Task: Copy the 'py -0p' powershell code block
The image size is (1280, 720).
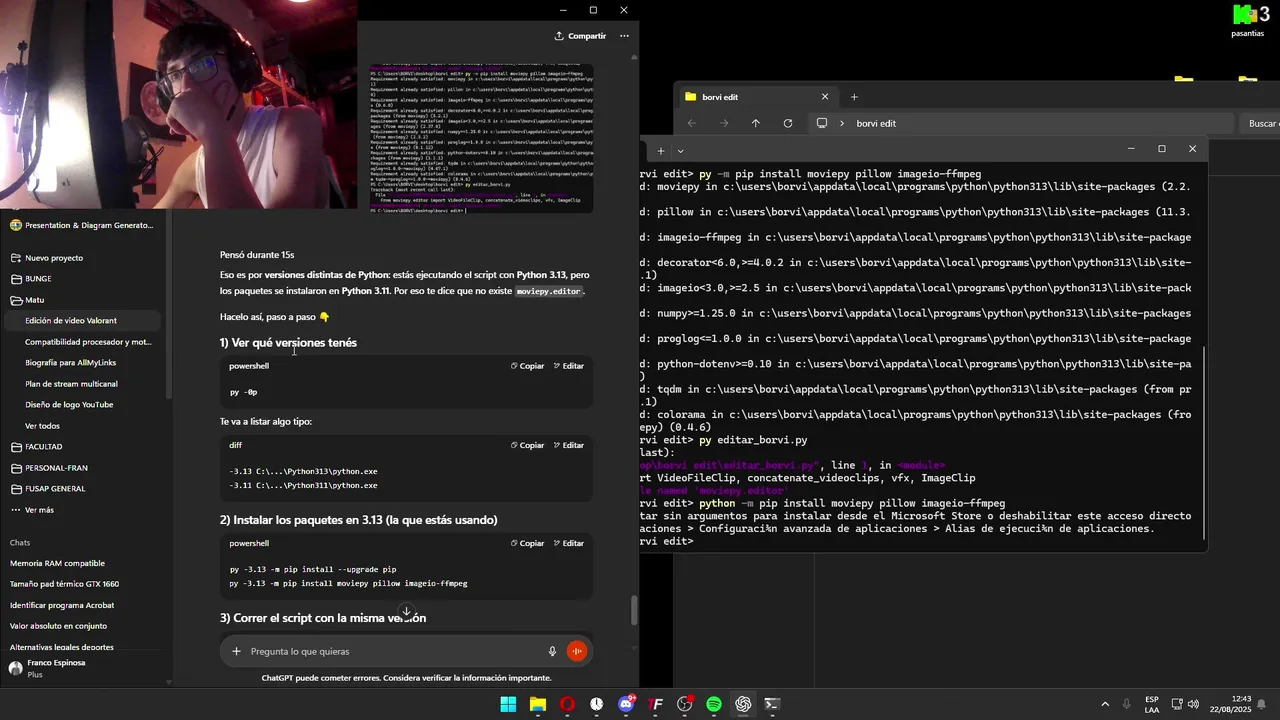Action: 528,366
